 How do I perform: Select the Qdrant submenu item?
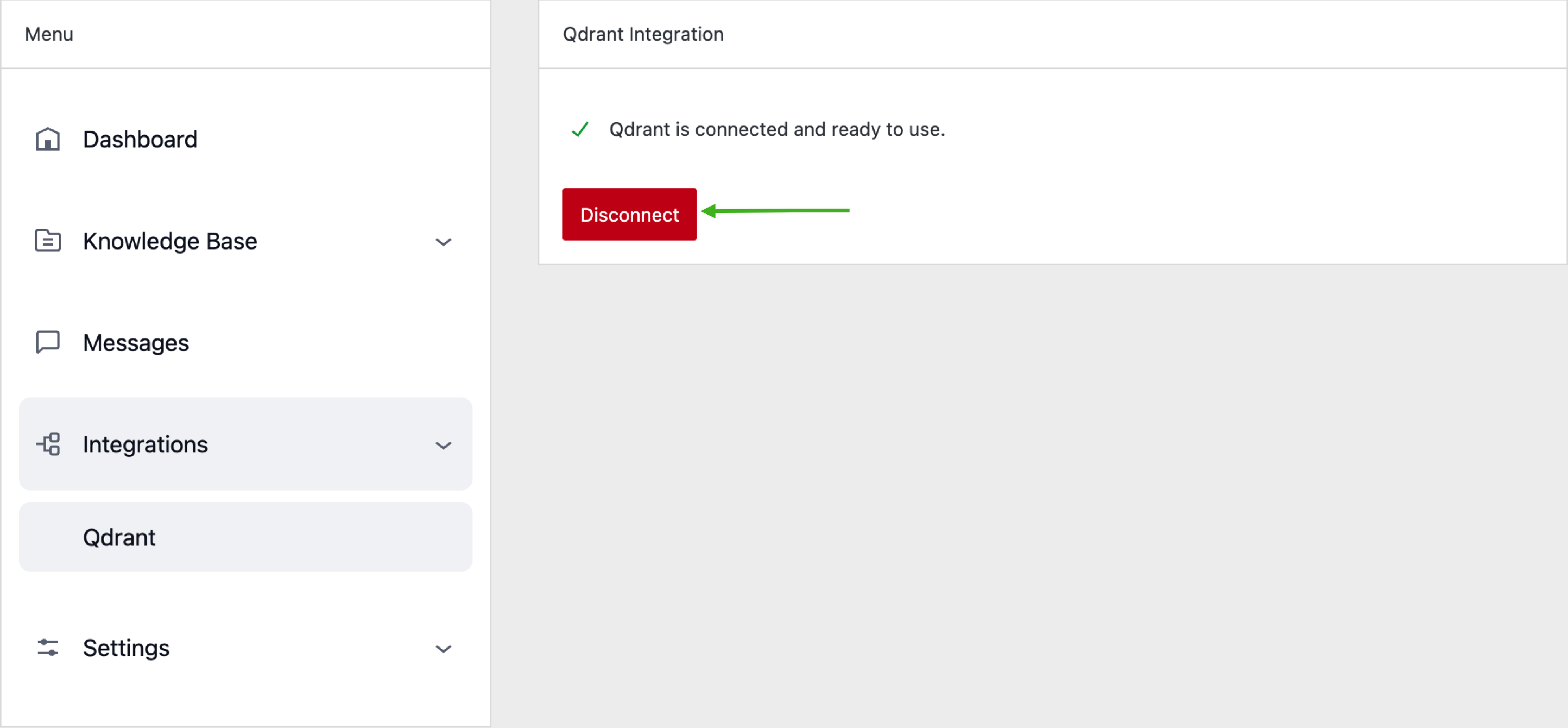point(119,537)
